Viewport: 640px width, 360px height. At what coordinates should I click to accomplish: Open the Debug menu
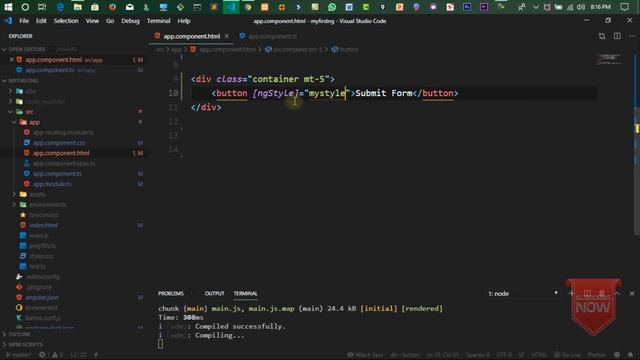pyautogui.click(x=130, y=21)
